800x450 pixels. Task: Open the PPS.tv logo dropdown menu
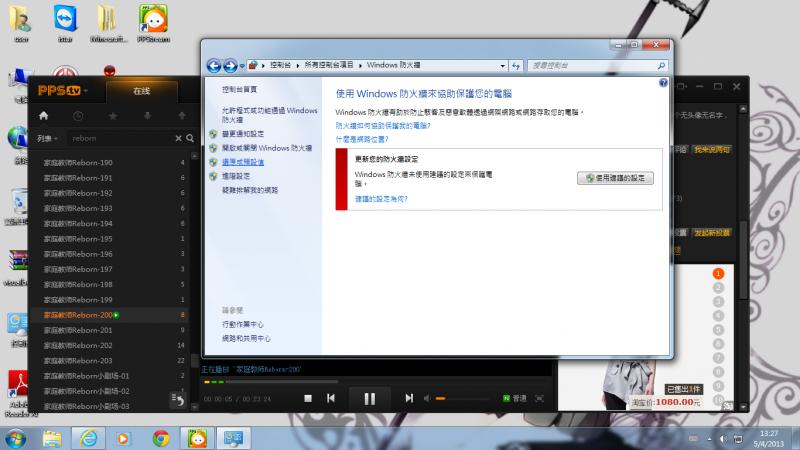click(63, 91)
